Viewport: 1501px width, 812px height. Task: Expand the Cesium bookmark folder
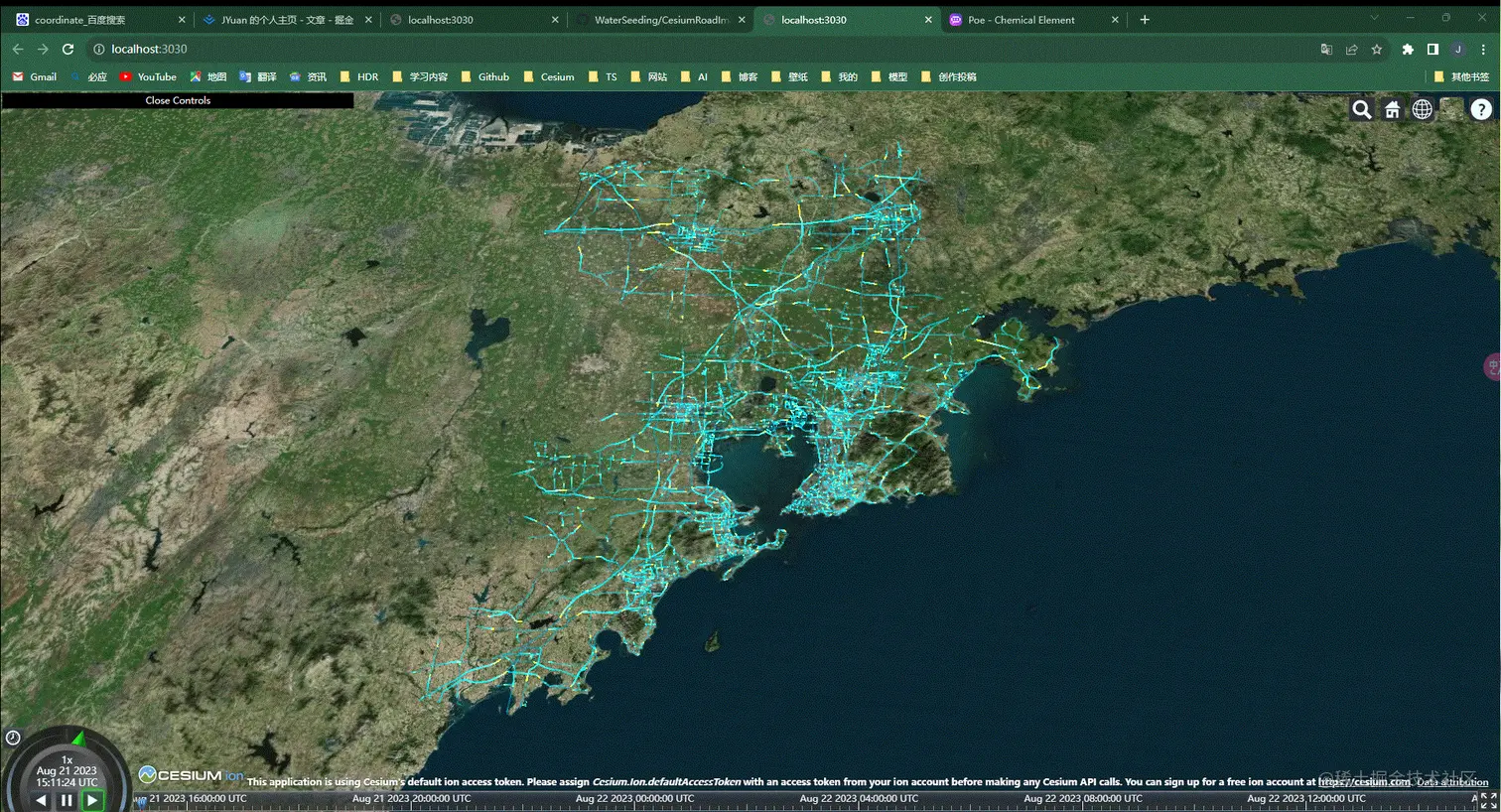pos(548,76)
